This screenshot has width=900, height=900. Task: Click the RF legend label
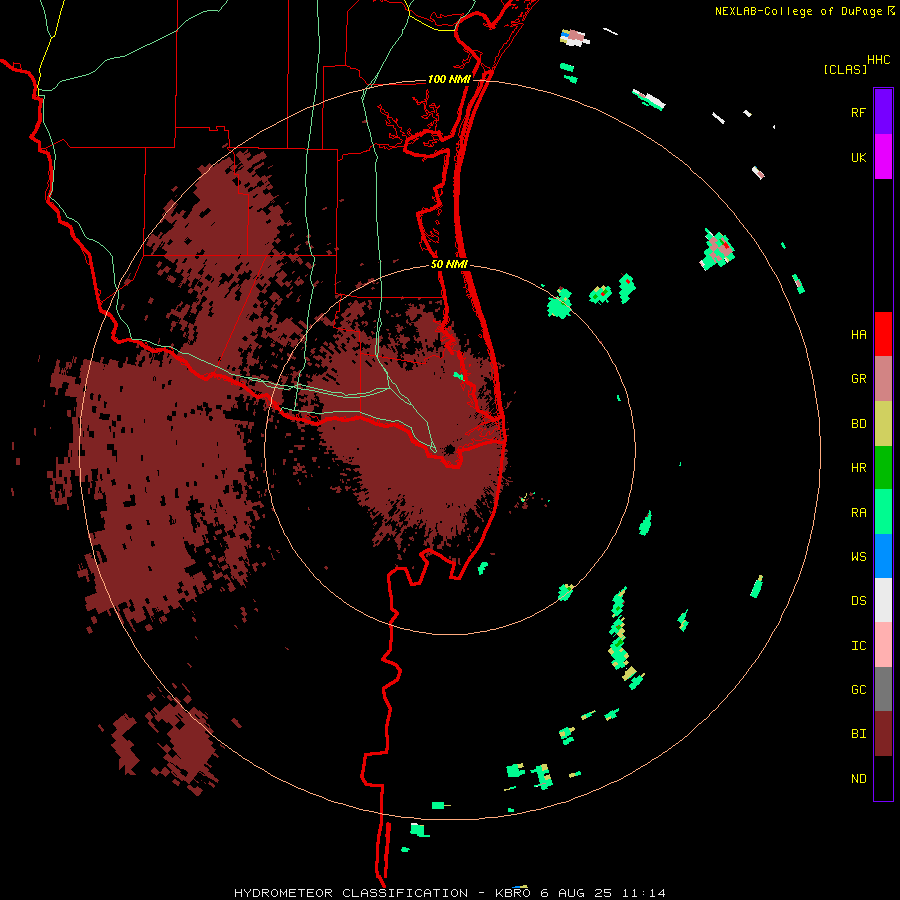(858, 112)
